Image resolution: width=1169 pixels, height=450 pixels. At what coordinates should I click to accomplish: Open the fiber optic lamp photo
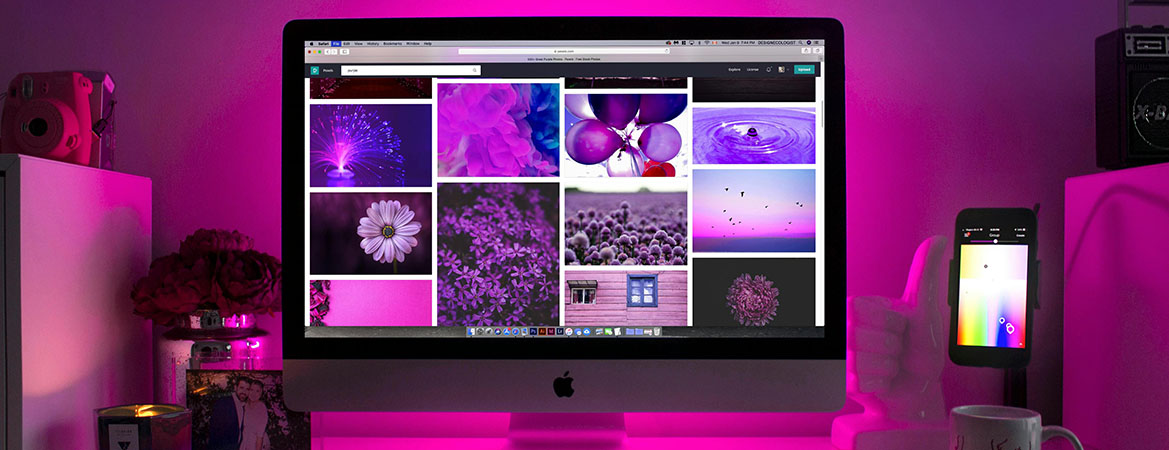[x=371, y=145]
